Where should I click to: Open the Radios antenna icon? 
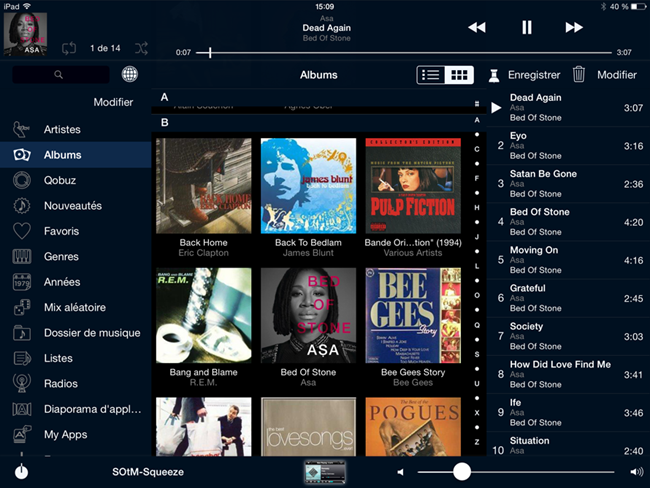coord(22,384)
